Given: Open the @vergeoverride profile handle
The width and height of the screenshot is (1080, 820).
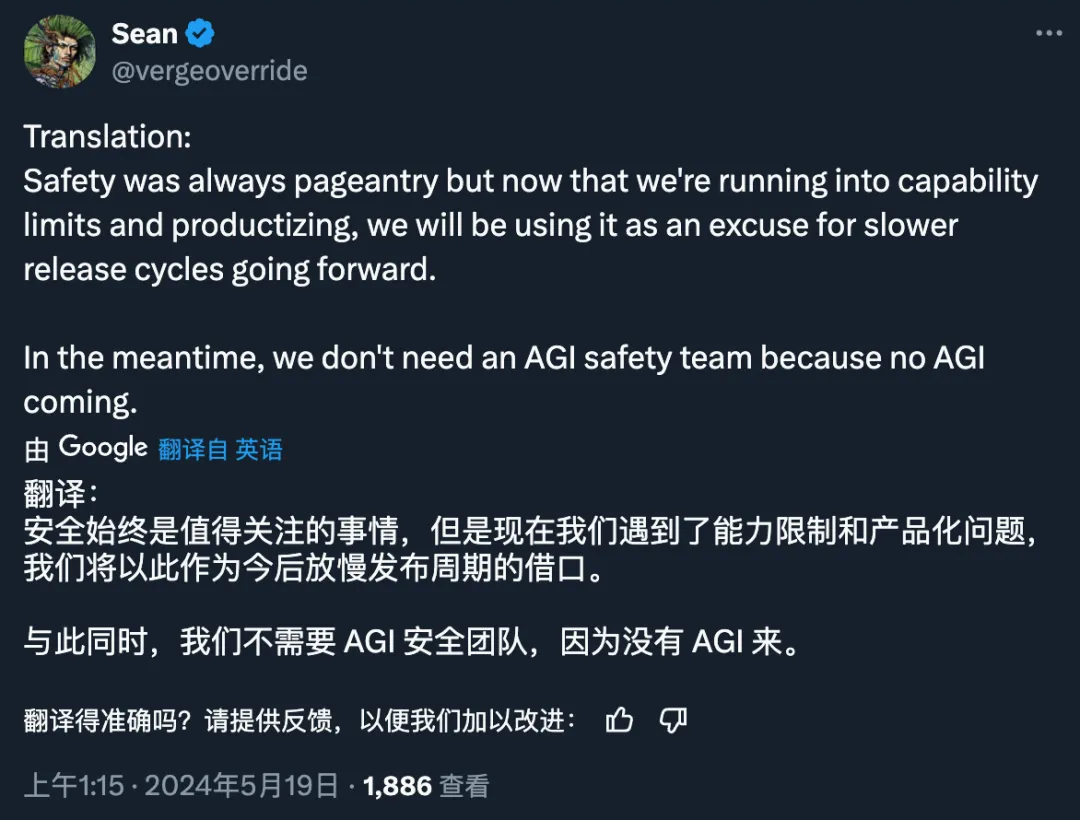Looking at the screenshot, I should click(x=209, y=70).
